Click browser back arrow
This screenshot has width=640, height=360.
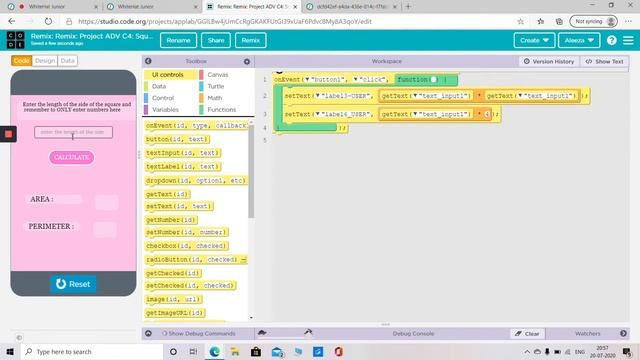[12, 21]
